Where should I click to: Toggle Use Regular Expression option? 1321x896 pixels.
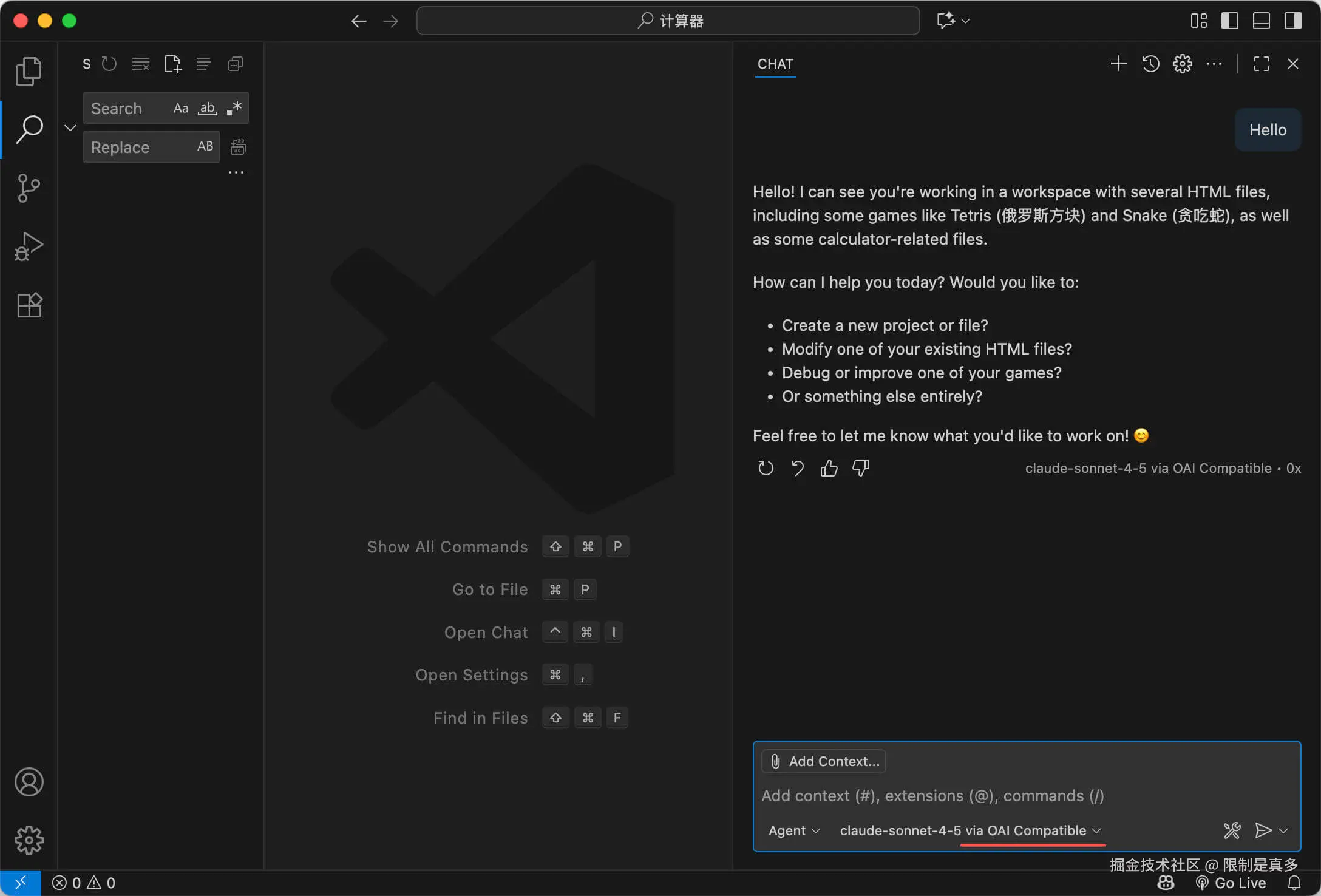click(234, 109)
